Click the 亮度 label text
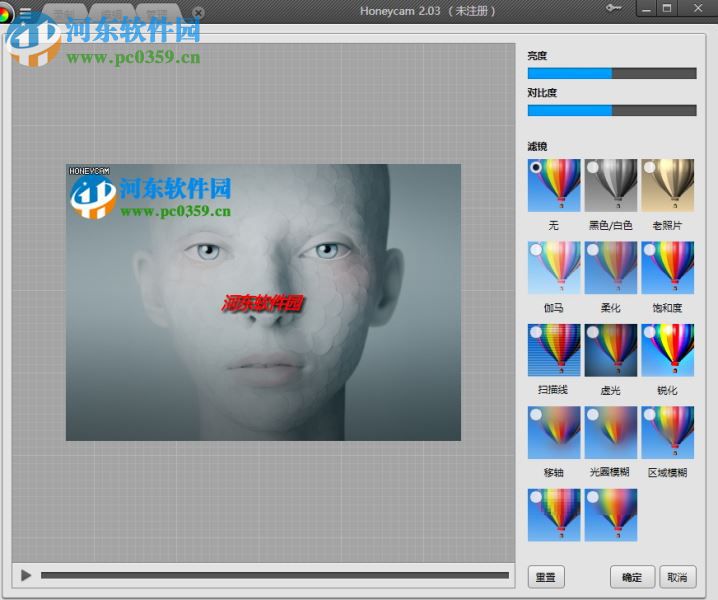Viewport: 718px width, 600px height. [x=537, y=56]
